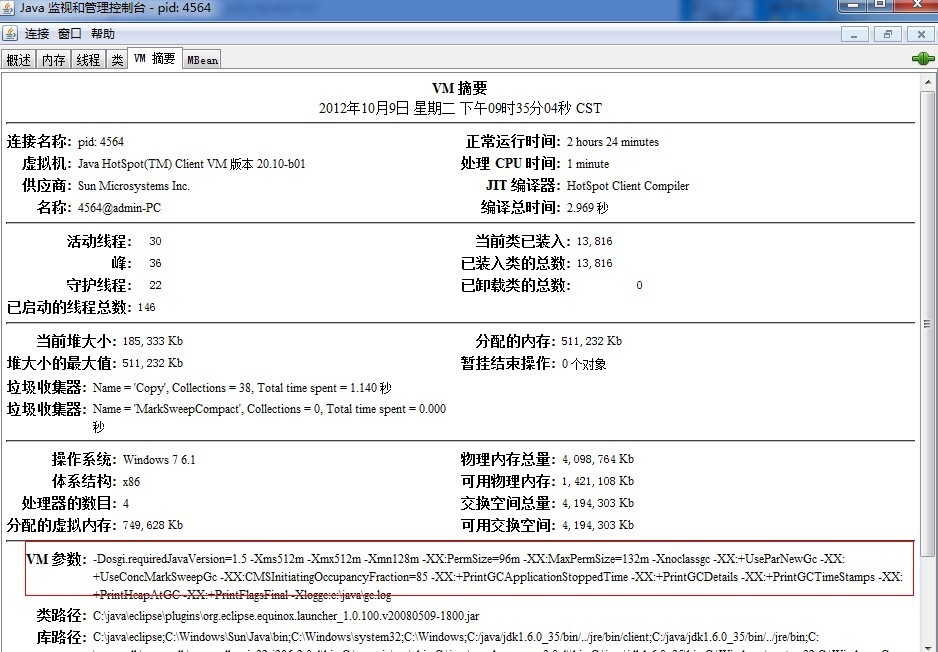Open the 窗口 menu
The height and width of the screenshot is (652, 938).
click(69, 34)
